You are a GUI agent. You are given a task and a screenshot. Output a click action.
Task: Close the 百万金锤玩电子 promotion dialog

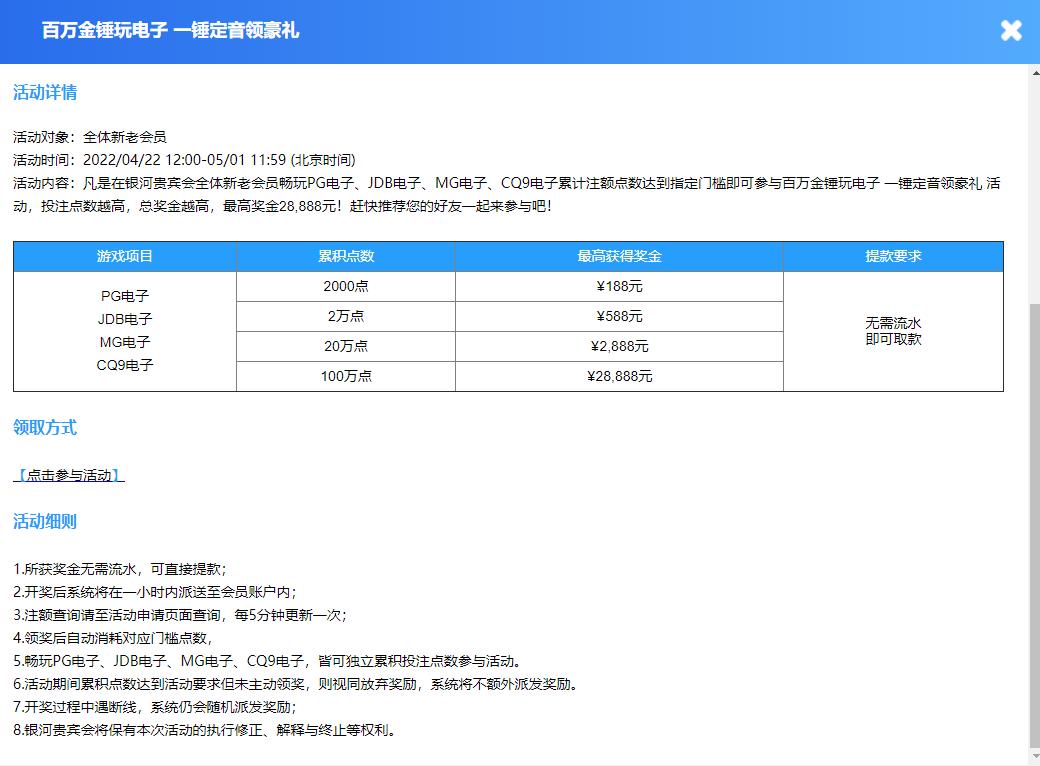1011,30
